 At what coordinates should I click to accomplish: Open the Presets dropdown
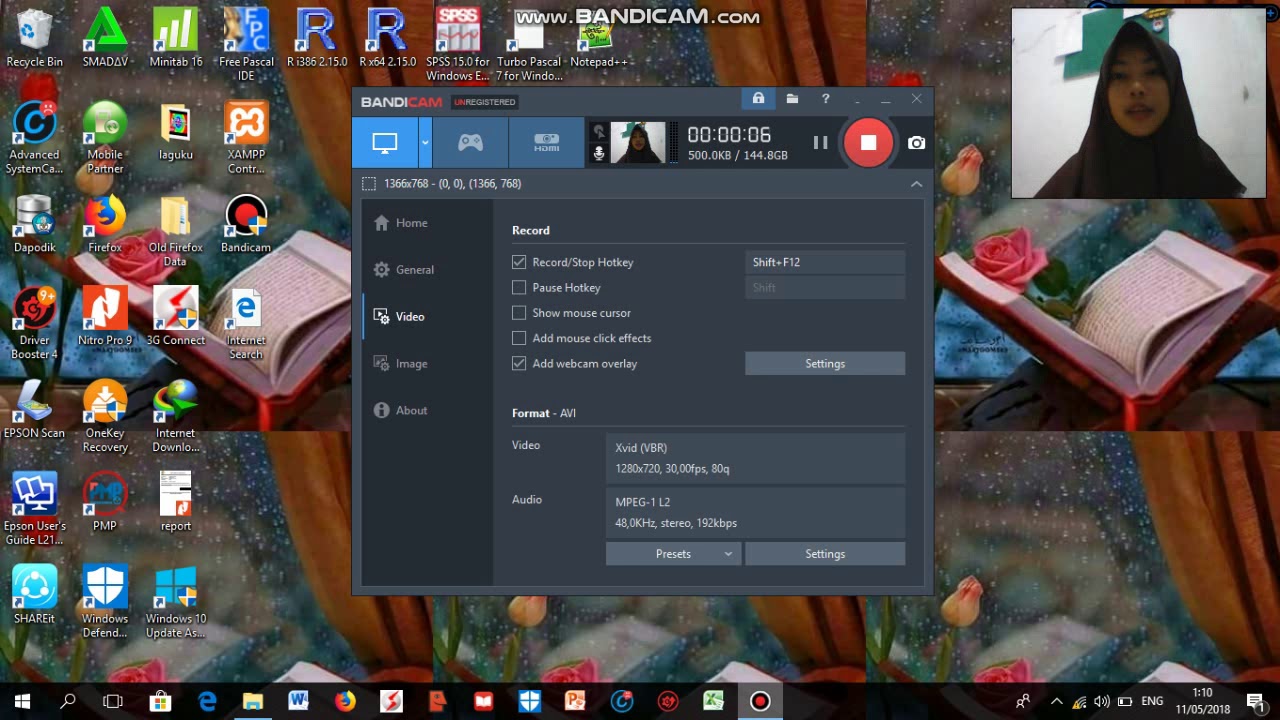pyautogui.click(x=673, y=554)
